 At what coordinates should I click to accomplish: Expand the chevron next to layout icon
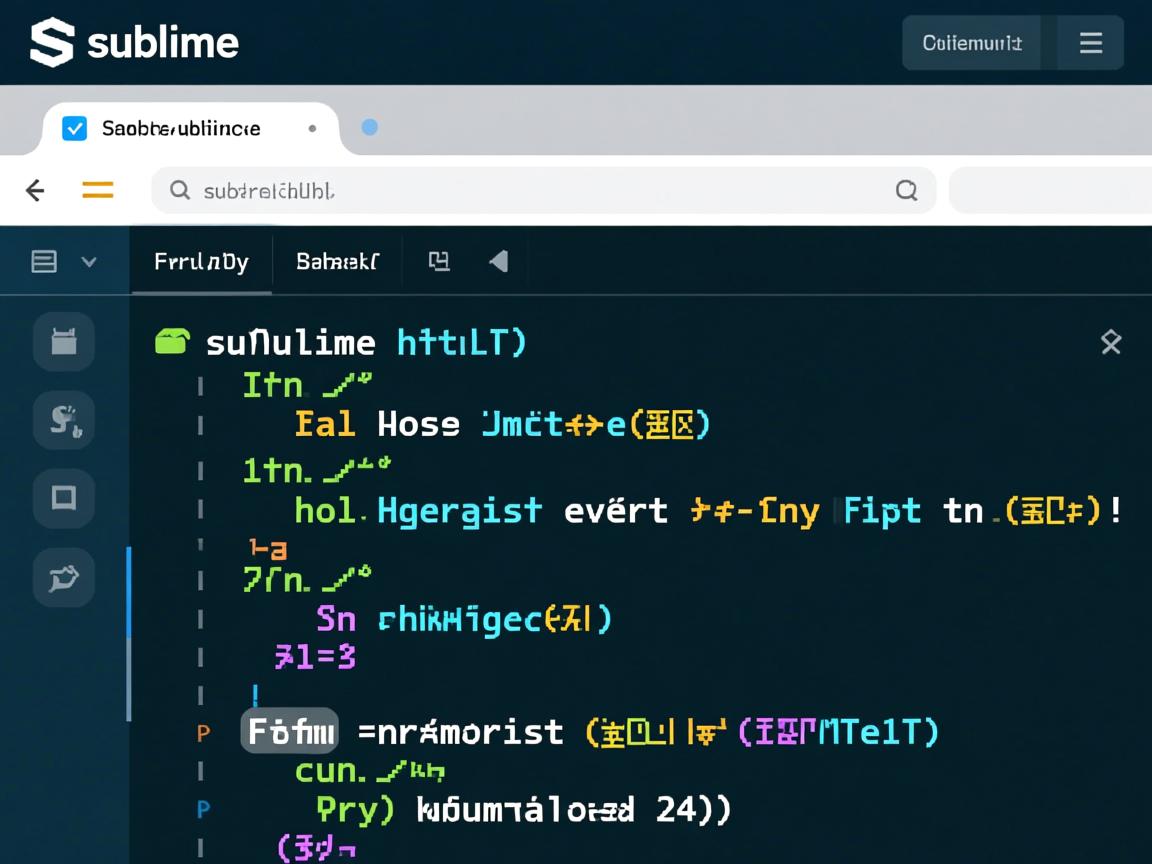[x=89, y=262]
